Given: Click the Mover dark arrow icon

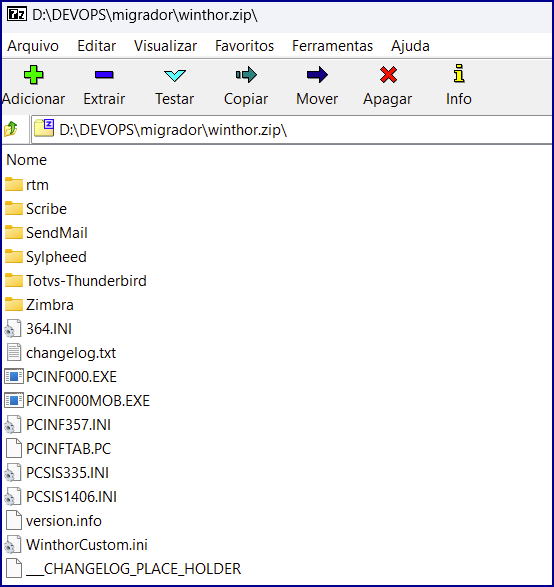Looking at the screenshot, I should pyautogui.click(x=317, y=75).
